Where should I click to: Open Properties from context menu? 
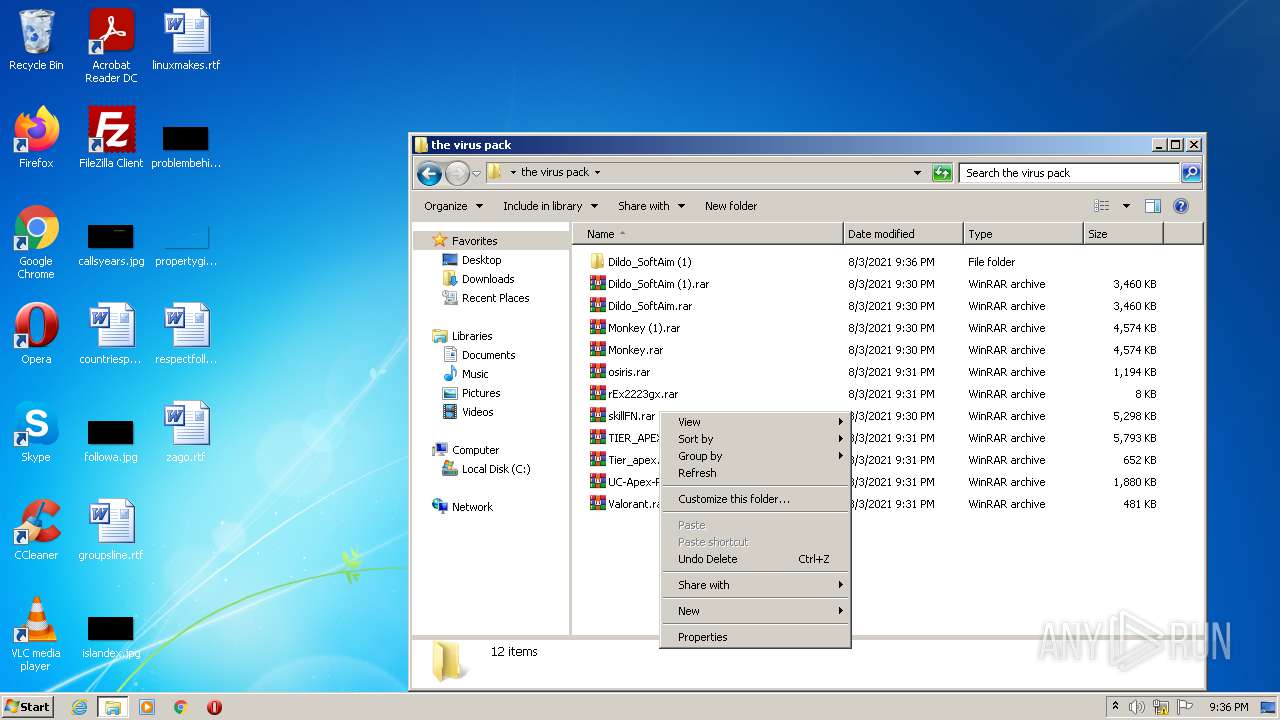(755, 637)
